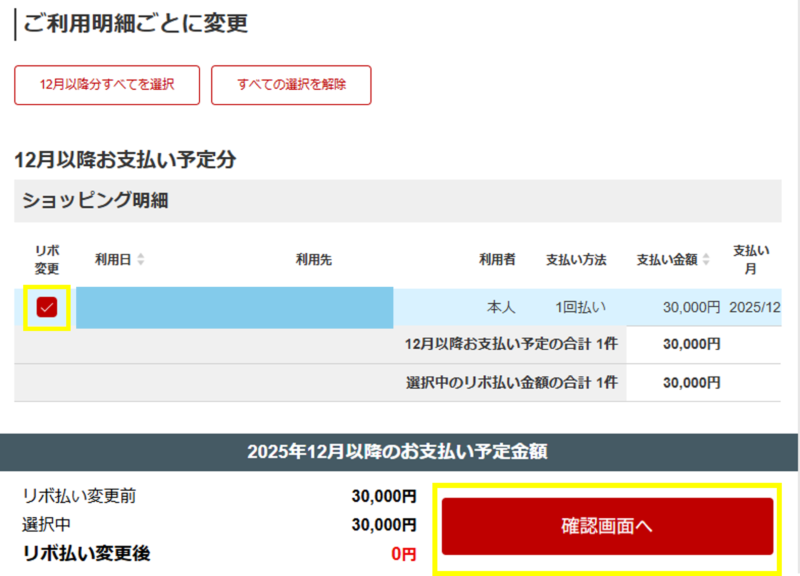Click the 2025年12月以降のお支払い予定金額 banner

[400, 452]
